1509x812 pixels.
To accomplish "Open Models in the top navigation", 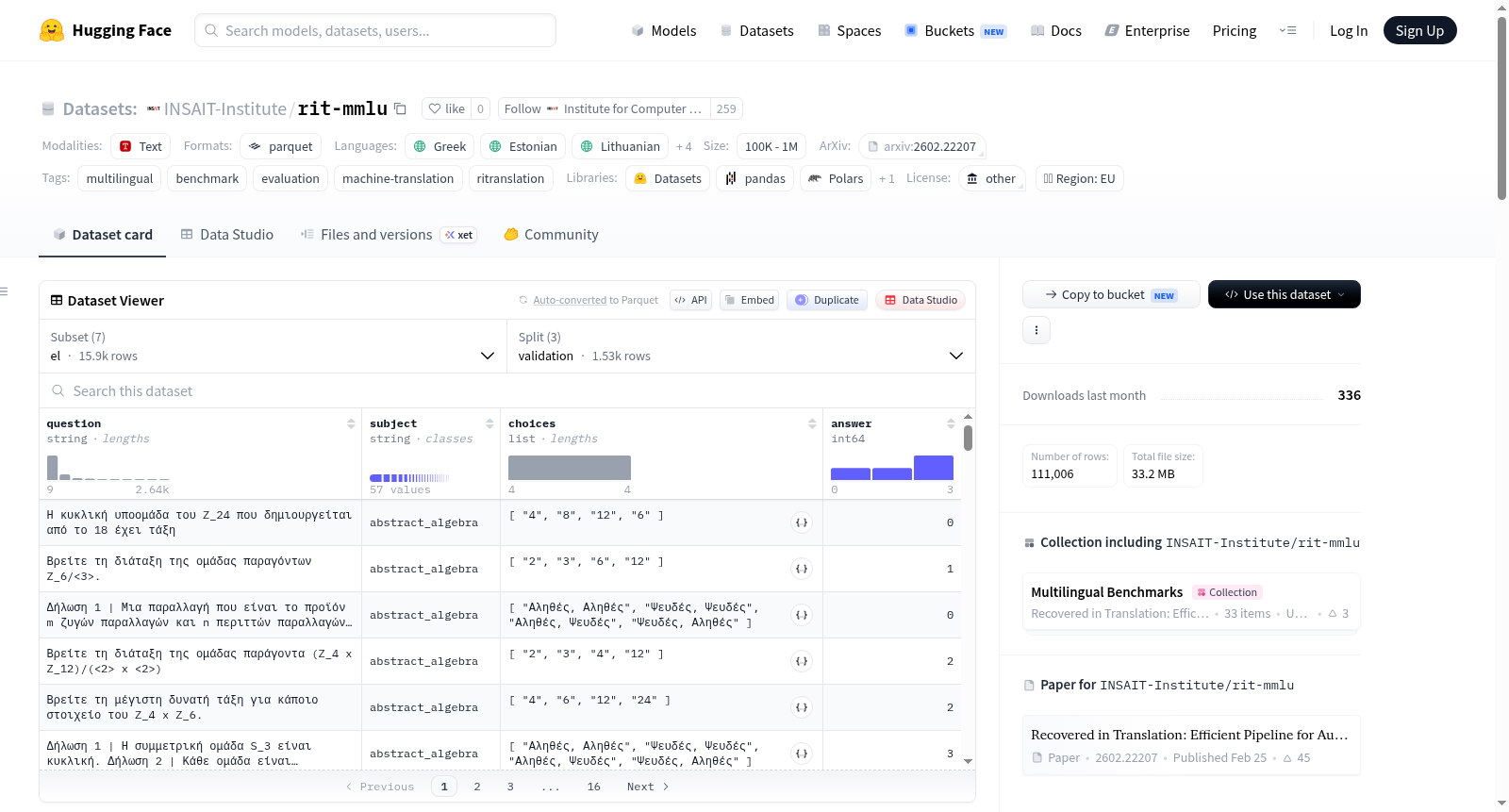I will point(664,30).
